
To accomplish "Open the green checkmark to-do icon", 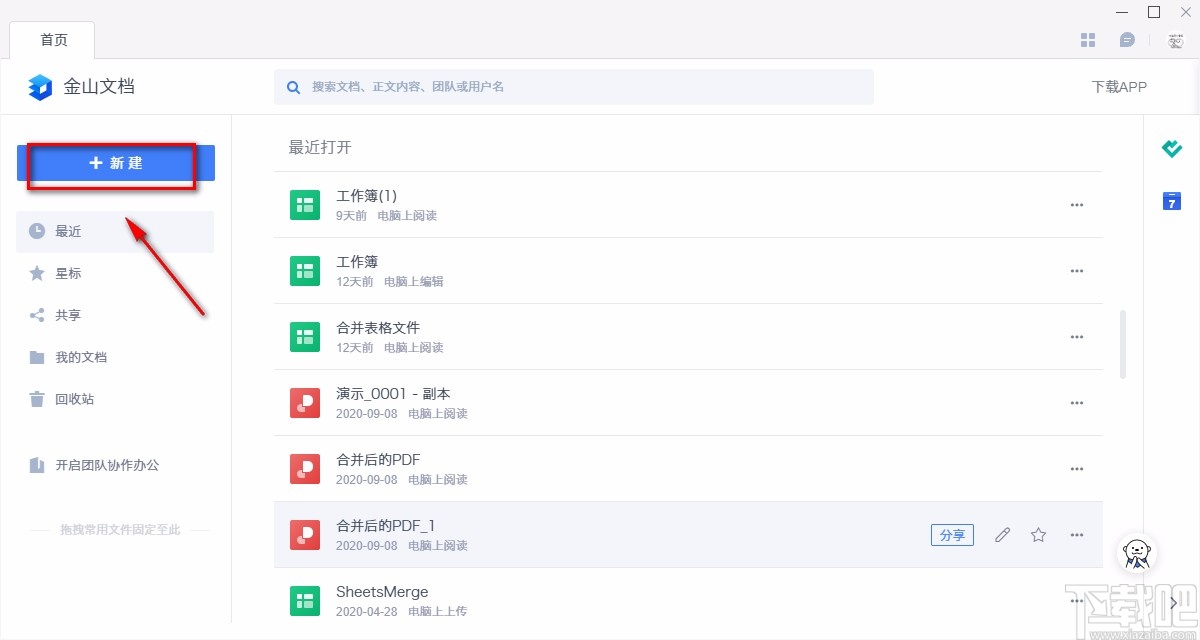I will [x=1172, y=149].
